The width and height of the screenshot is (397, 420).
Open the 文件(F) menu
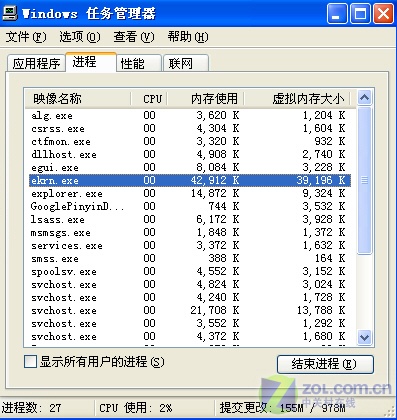click(26, 37)
